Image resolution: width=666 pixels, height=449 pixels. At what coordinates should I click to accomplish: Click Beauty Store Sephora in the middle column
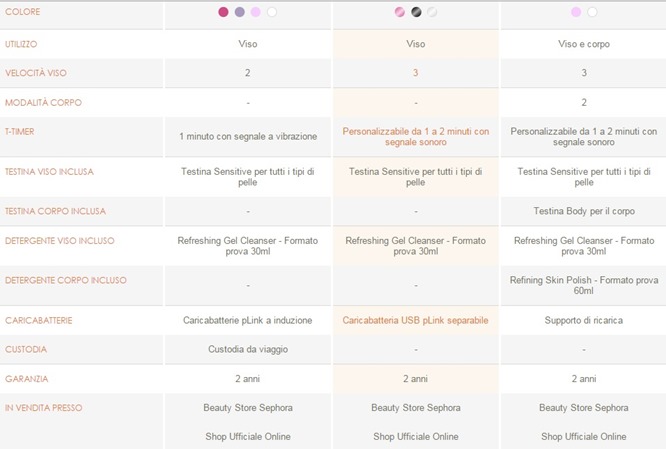click(415, 408)
